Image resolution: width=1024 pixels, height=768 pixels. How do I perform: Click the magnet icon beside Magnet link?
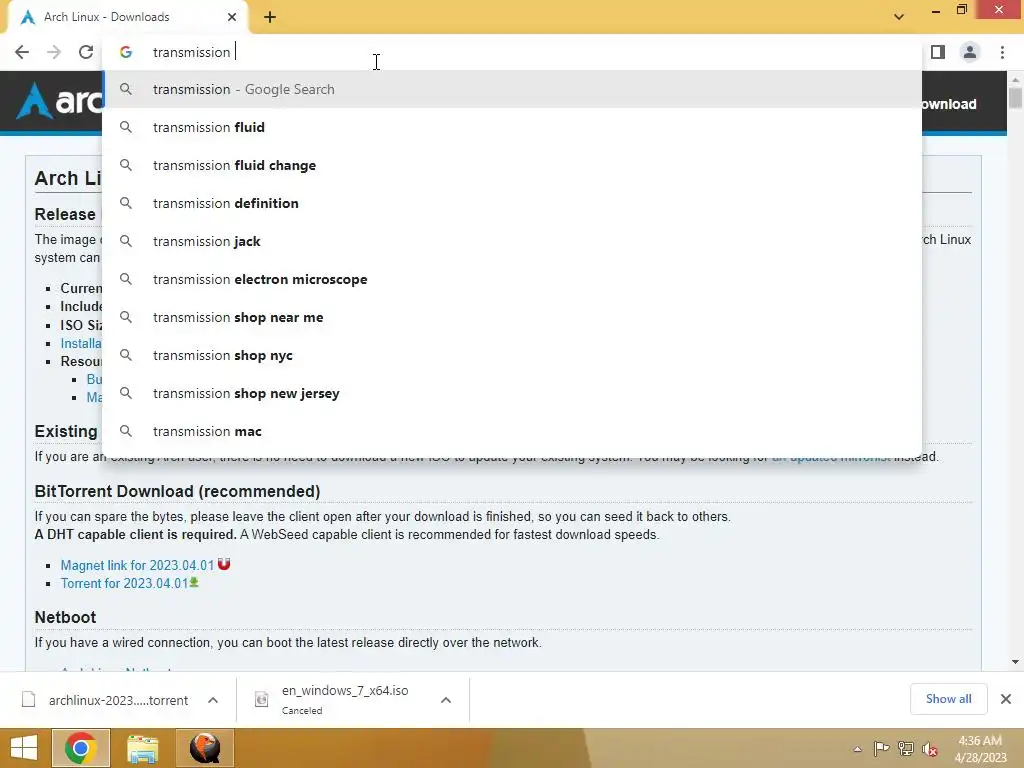coord(224,564)
